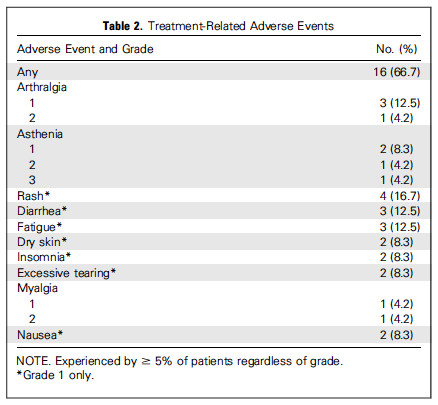This screenshot has width=438, height=405.
Task: Select the Adverse Event and Grade header
Action: [85, 49]
